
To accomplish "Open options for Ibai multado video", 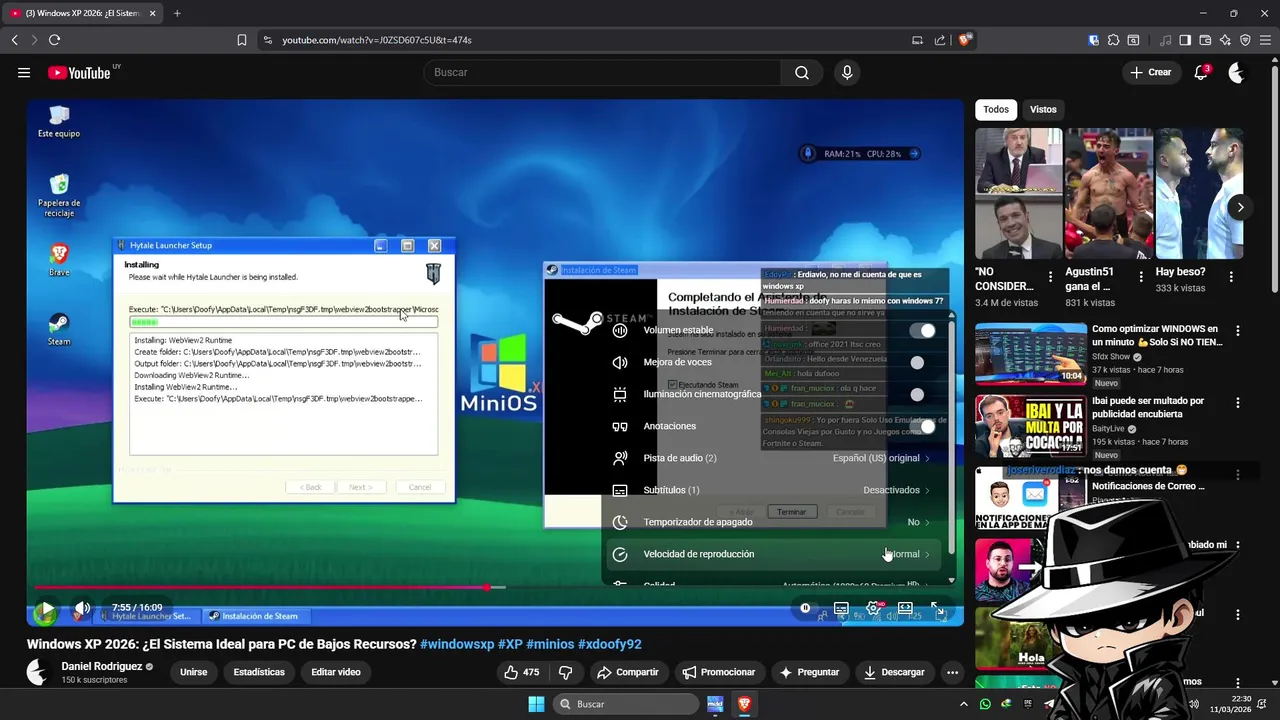I will pyautogui.click(x=1238, y=403).
